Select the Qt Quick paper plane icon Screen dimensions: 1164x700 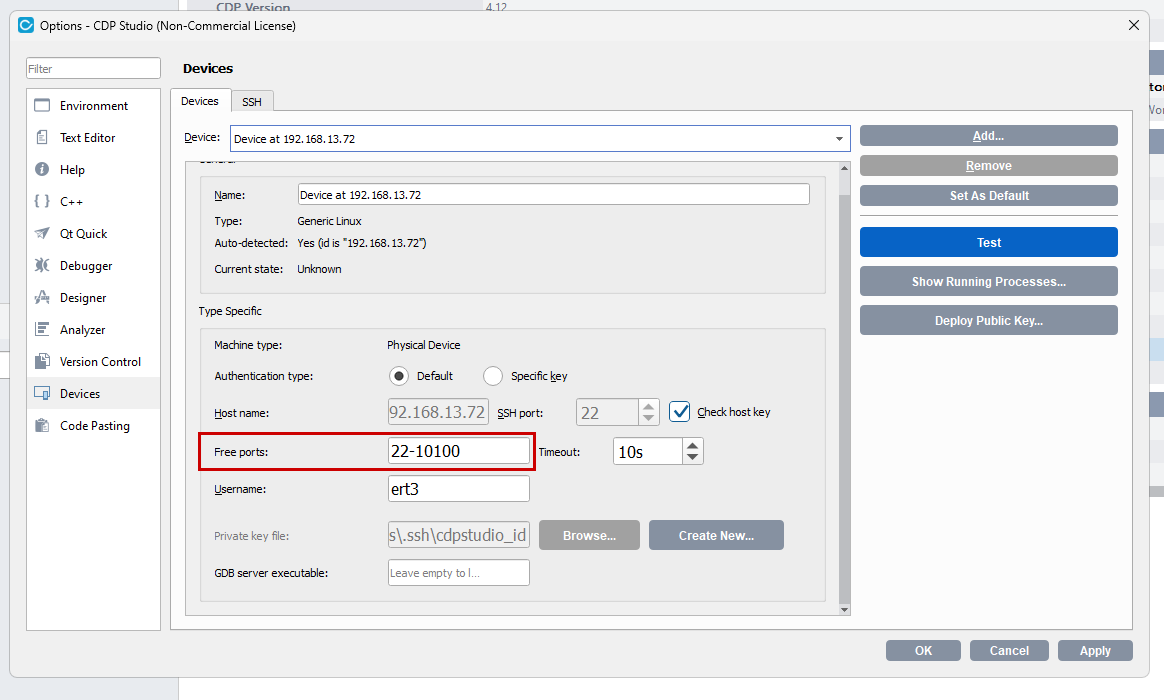(42, 233)
